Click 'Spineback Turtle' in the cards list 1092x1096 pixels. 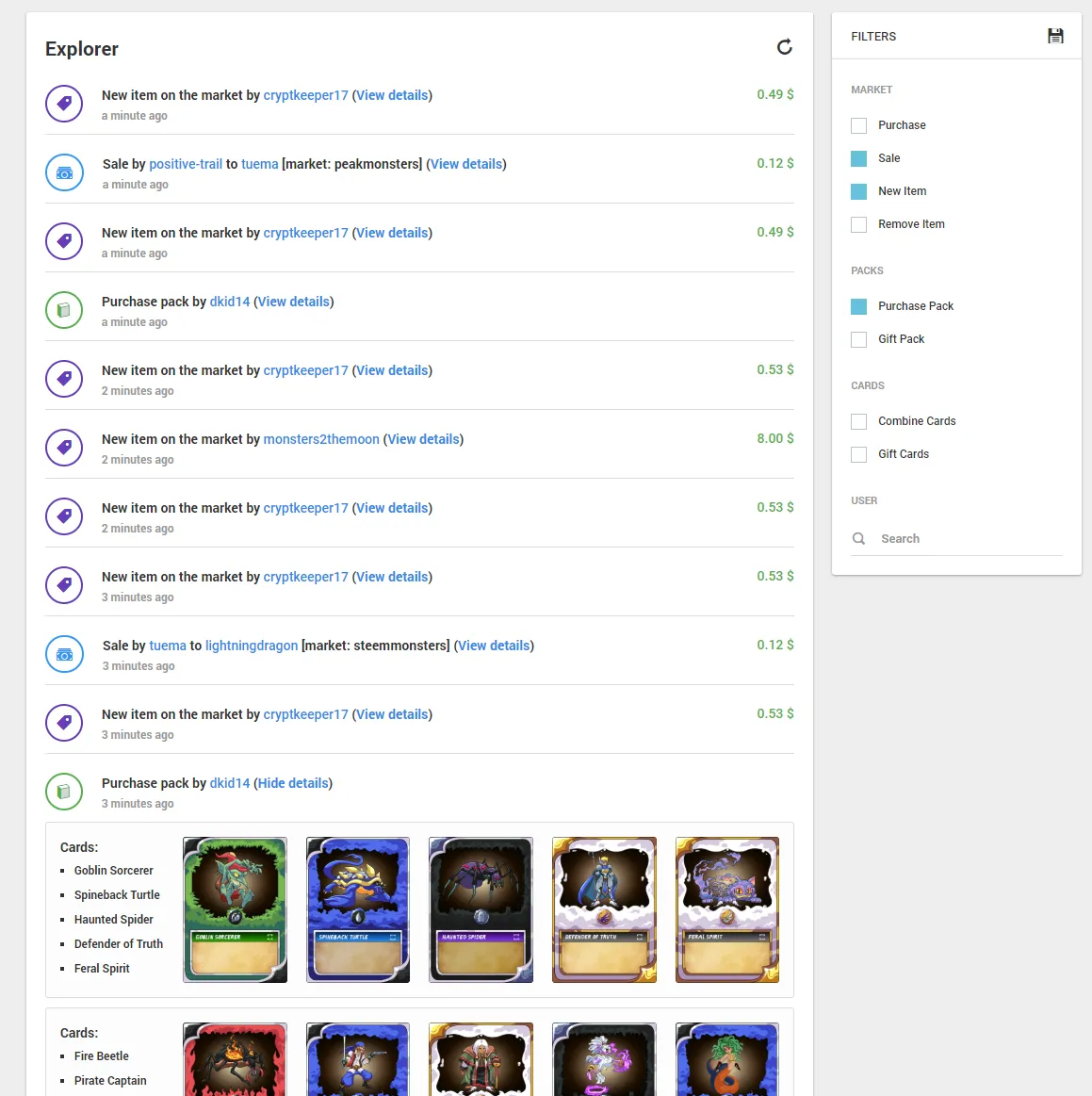(117, 894)
